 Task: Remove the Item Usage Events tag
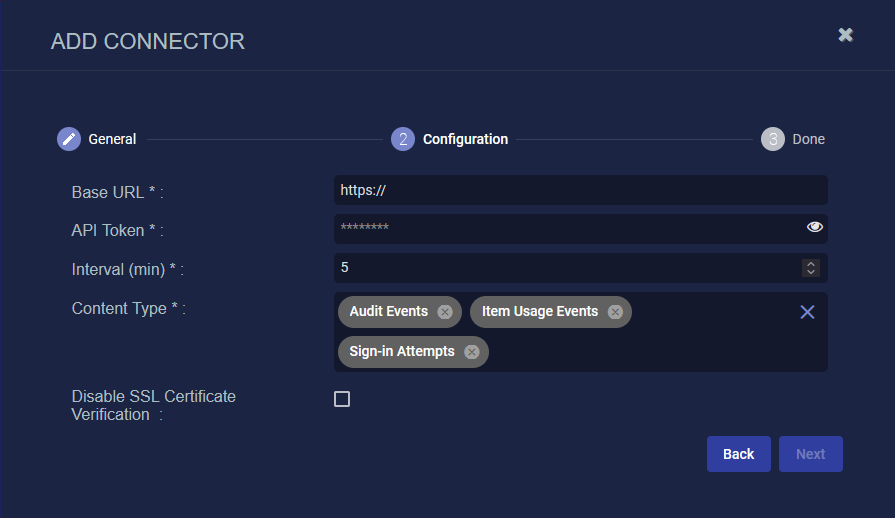click(615, 312)
